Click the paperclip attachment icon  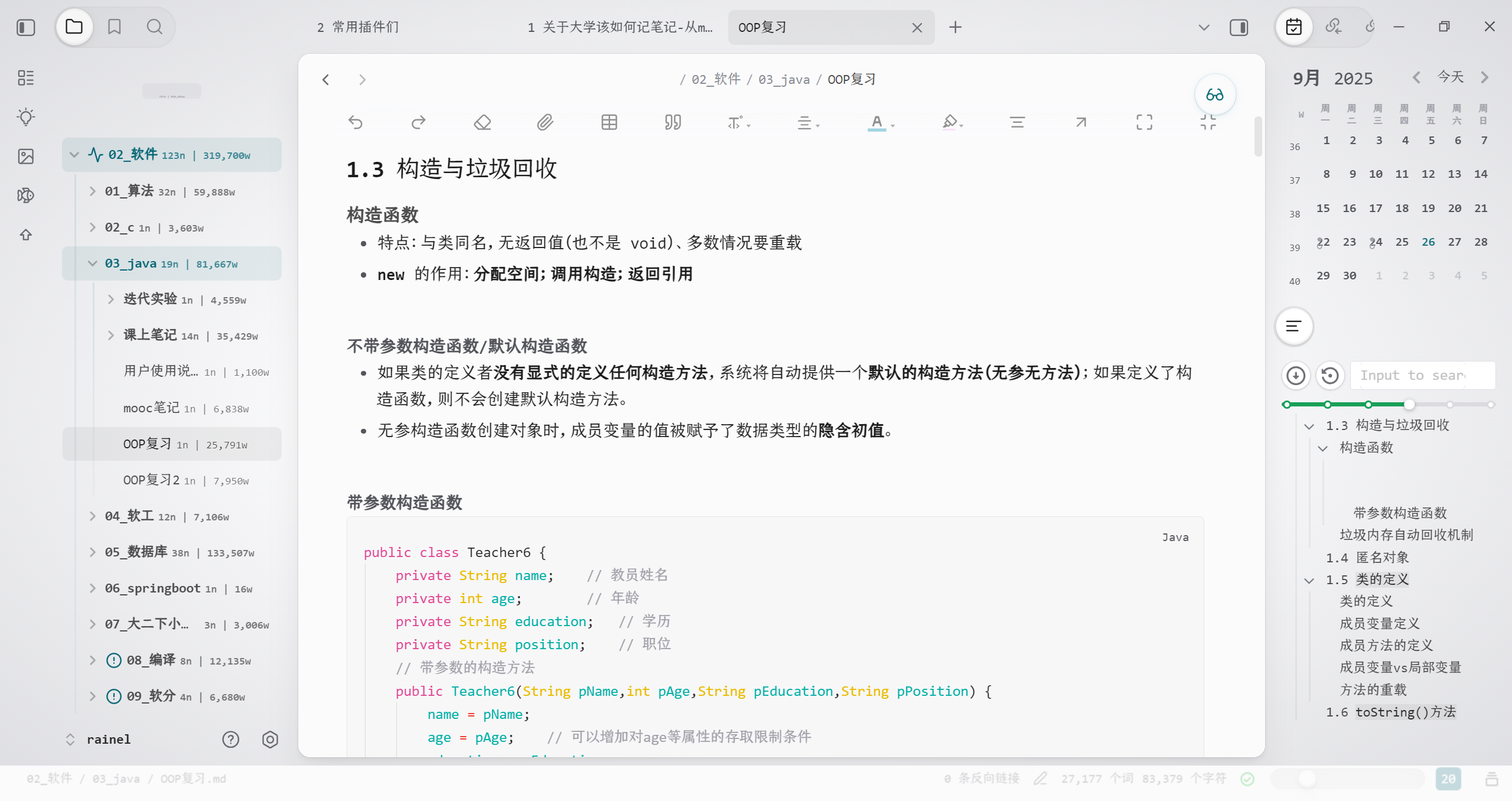pyautogui.click(x=545, y=122)
